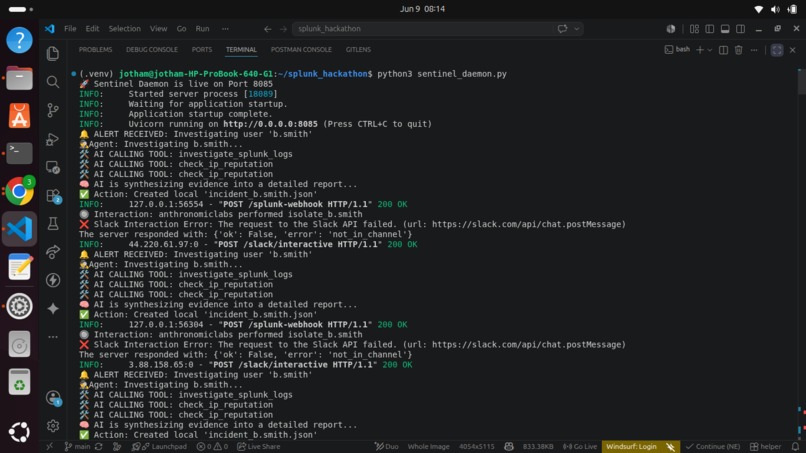
Task: Open the Search view in activity bar
Action: coord(52,82)
